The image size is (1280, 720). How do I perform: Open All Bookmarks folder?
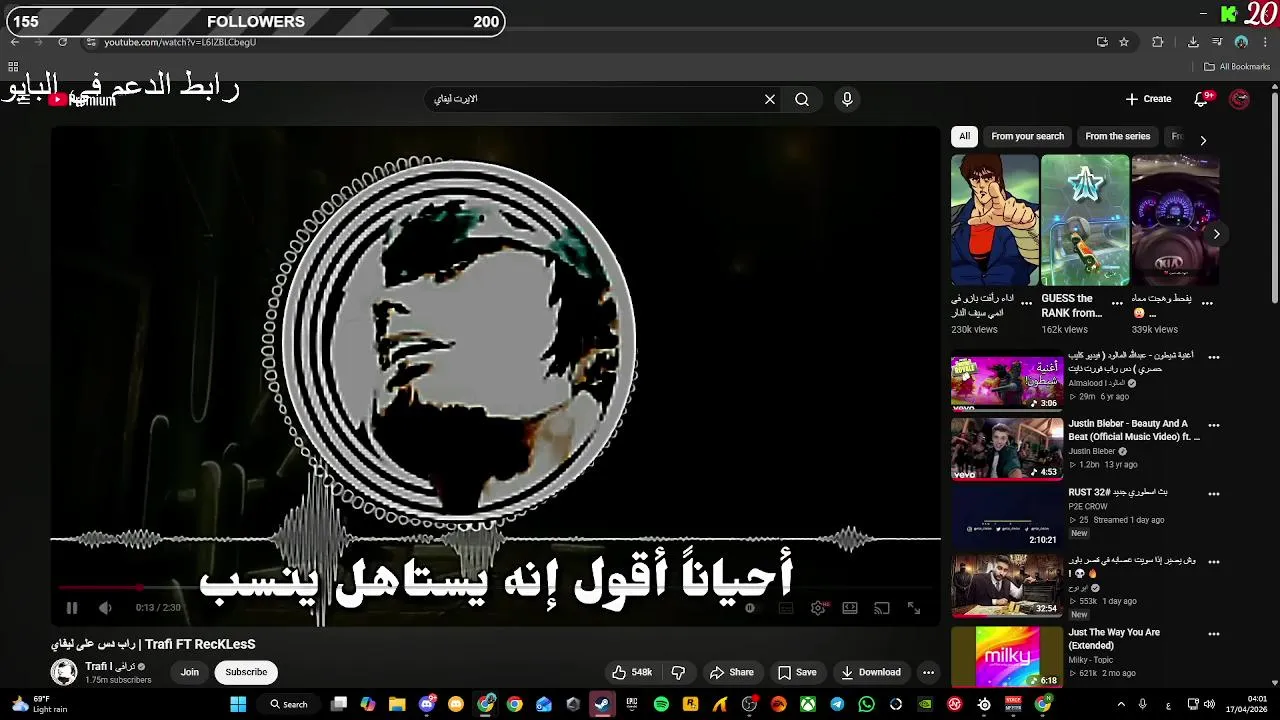(x=1237, y=67)
